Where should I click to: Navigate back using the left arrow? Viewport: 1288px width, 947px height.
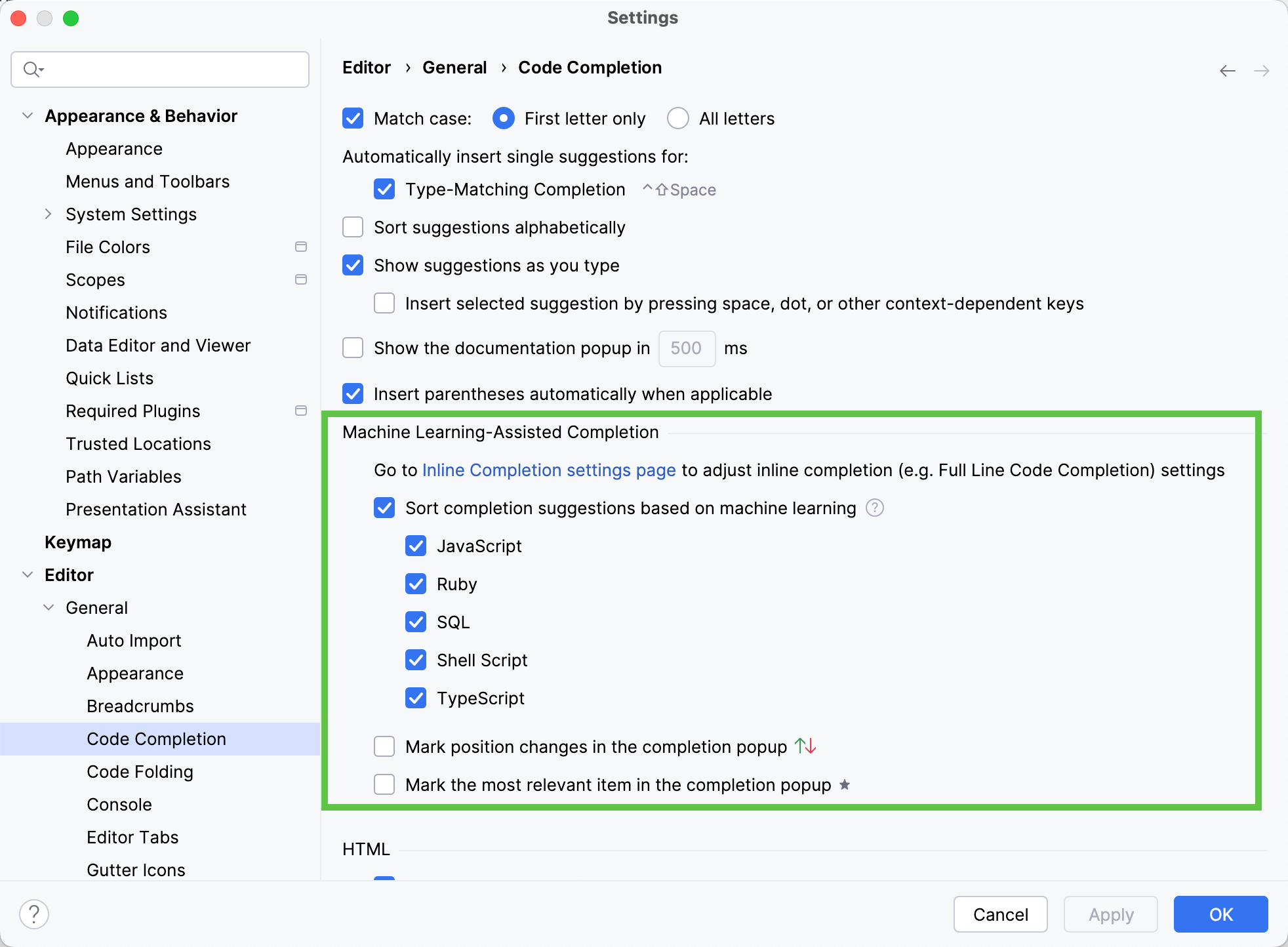tap(1228, 70)
